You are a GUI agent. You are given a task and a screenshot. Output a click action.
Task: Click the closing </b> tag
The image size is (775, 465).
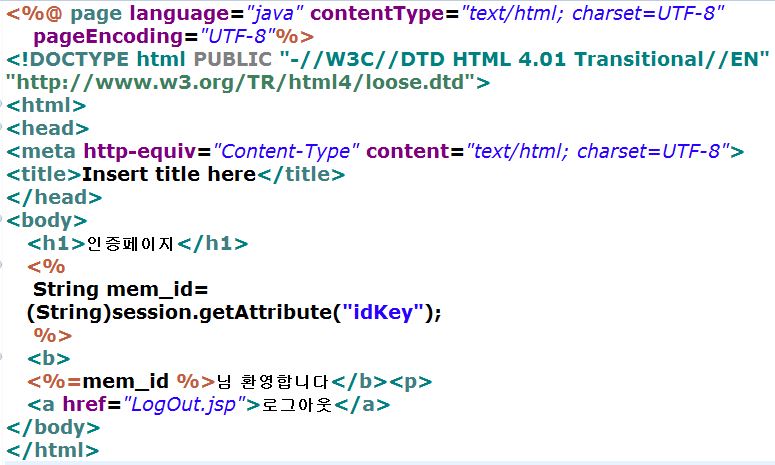(360, 381)
